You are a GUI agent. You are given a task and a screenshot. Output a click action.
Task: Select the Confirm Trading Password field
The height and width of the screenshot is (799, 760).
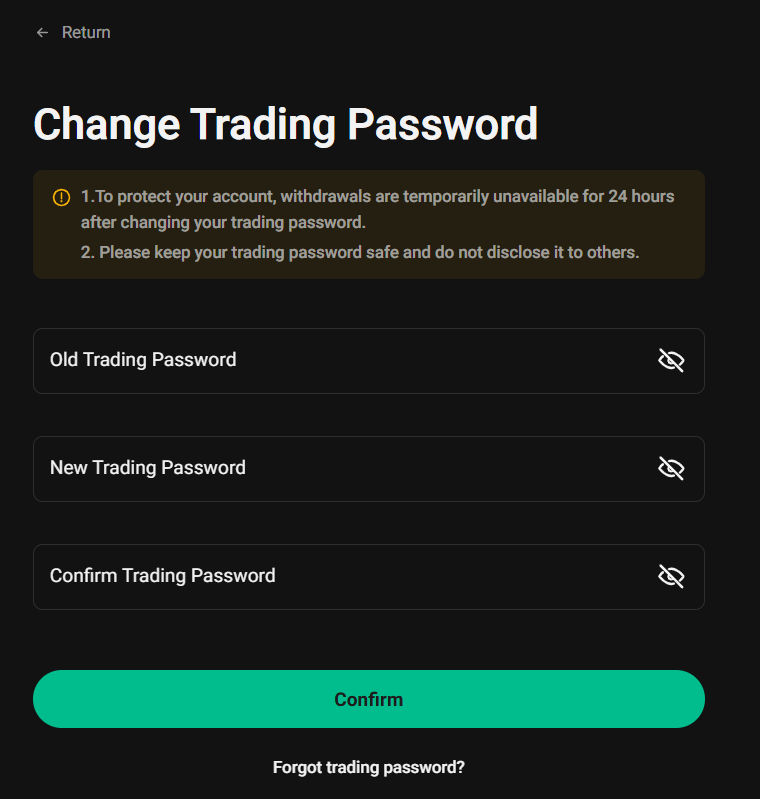(x=340, y=576)
